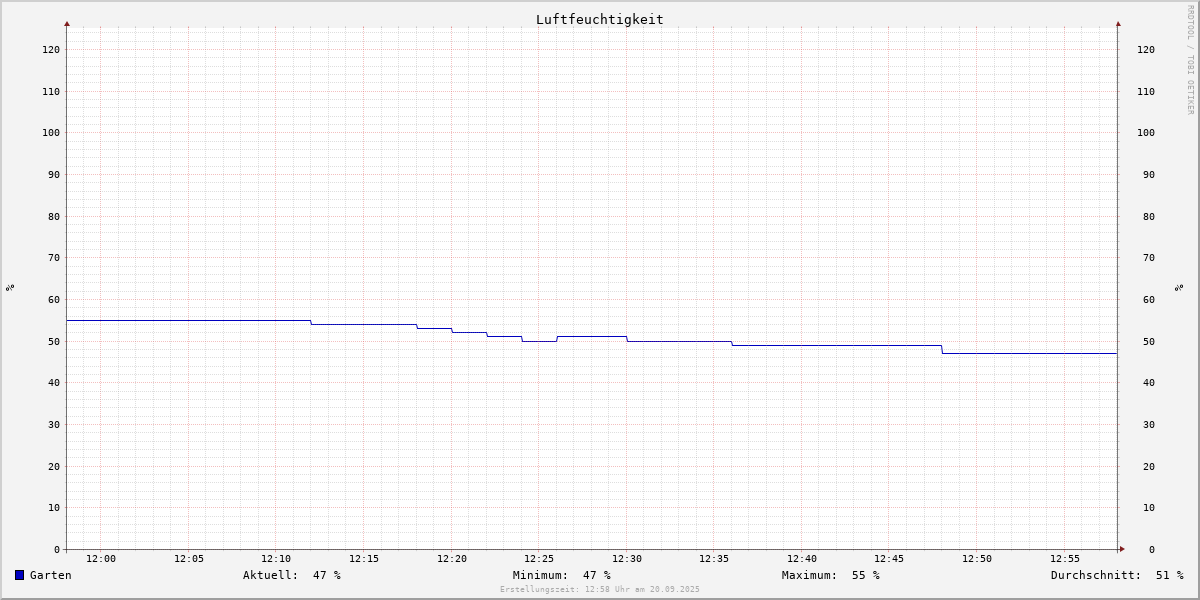The width and height of the screenshot is (1200, 600).
Task: Click the 12:55 time axis label
Action: click(1065, 559)
